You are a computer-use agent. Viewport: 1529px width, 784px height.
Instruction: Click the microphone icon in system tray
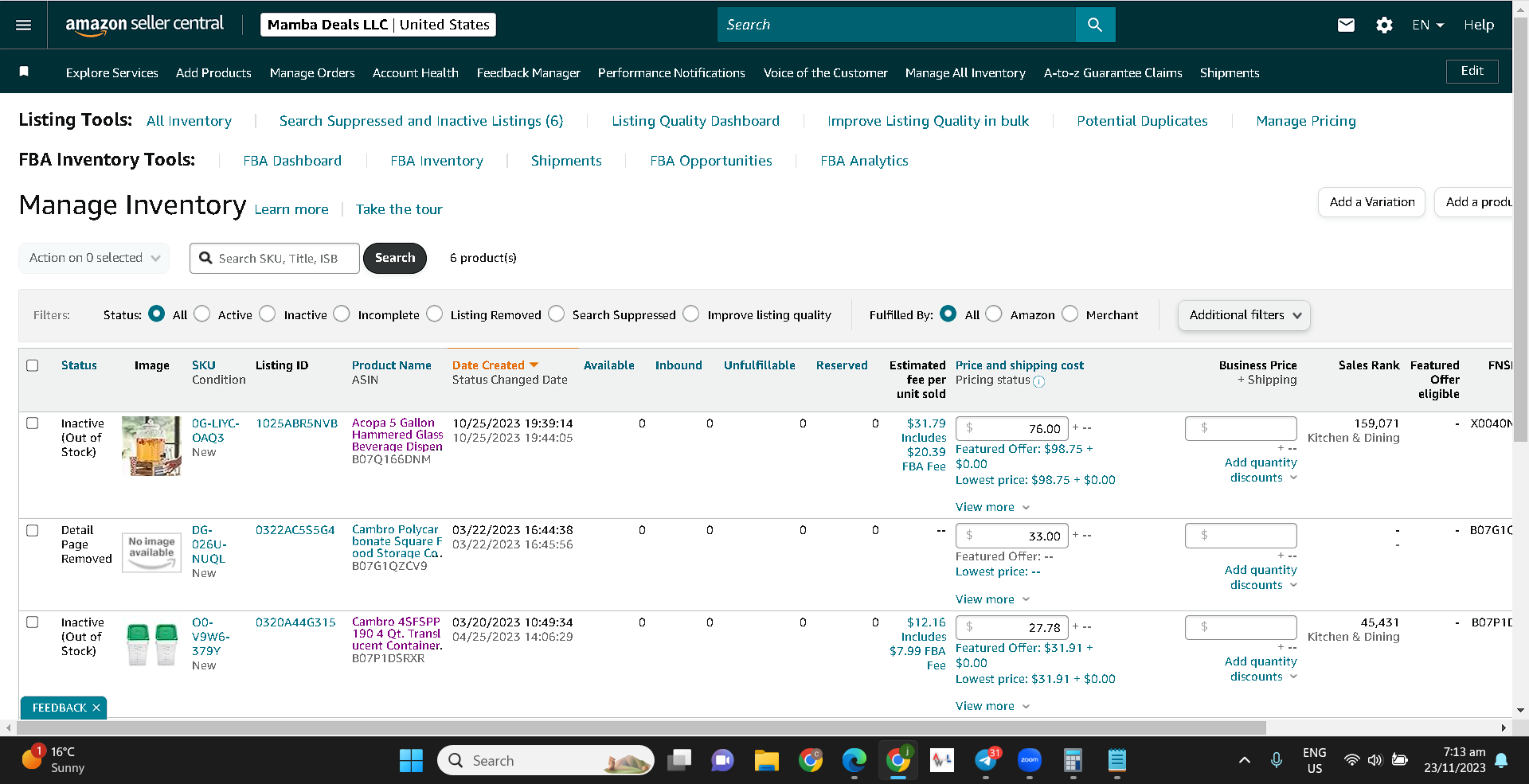coord(1277,760)
